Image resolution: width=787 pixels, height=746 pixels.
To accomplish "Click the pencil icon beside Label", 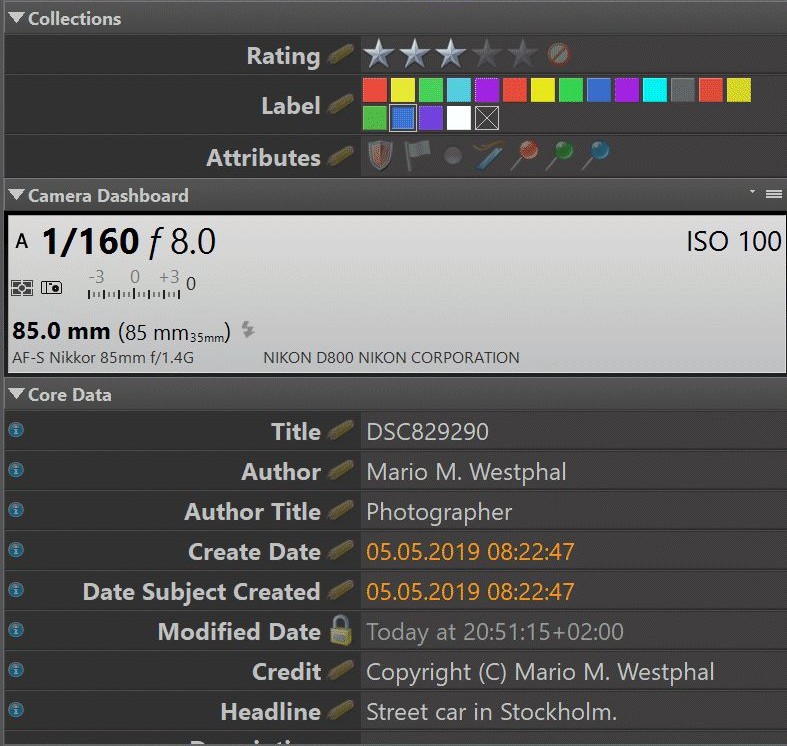I will point(341,104).
